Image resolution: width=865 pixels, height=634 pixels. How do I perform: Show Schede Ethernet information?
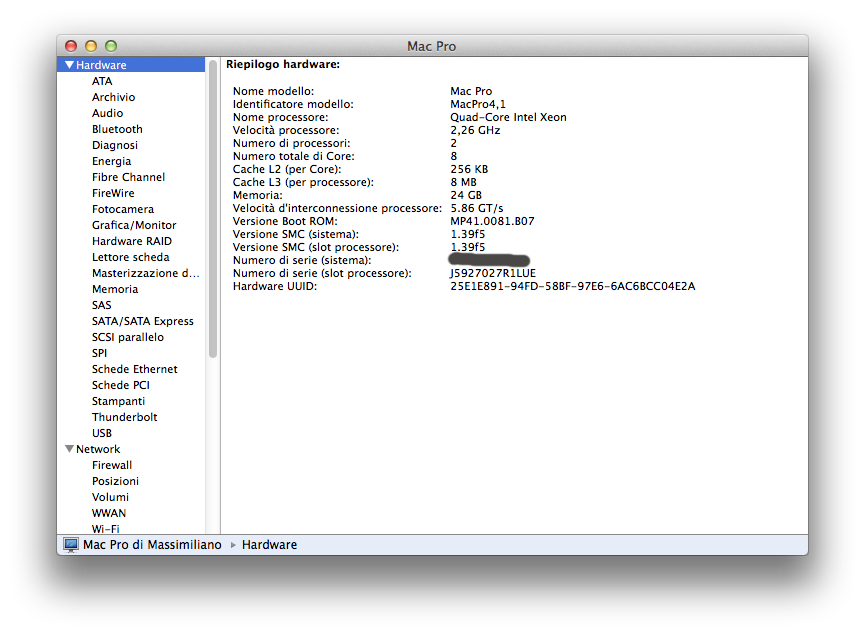pyautogui.click(x=135, y=369)
